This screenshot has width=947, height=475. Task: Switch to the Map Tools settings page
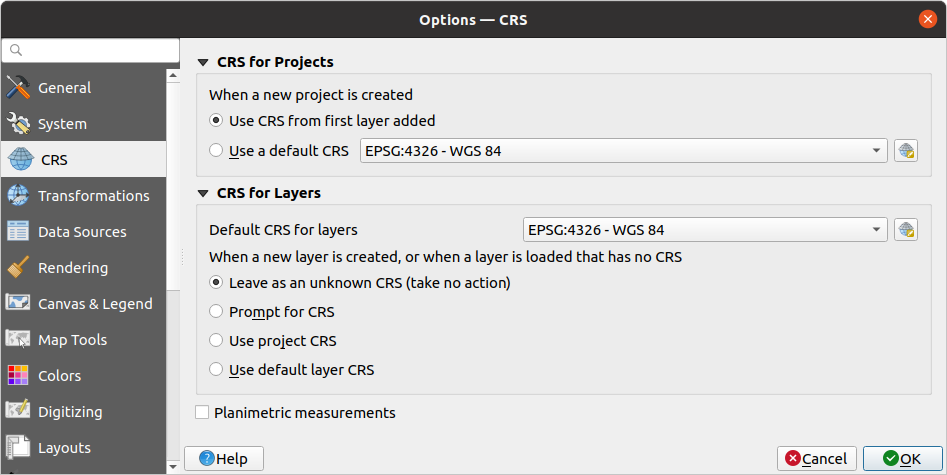(72, 340)
